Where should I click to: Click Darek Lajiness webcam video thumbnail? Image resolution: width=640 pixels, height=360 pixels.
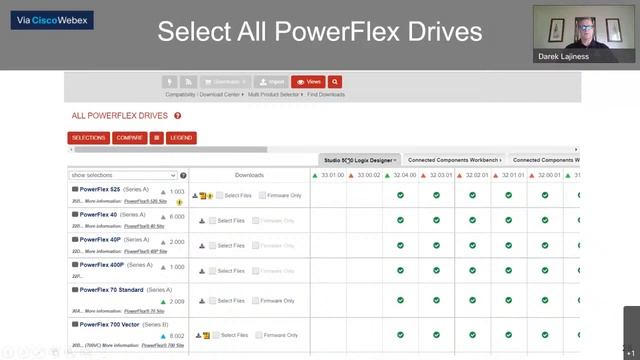pos(584,34)
